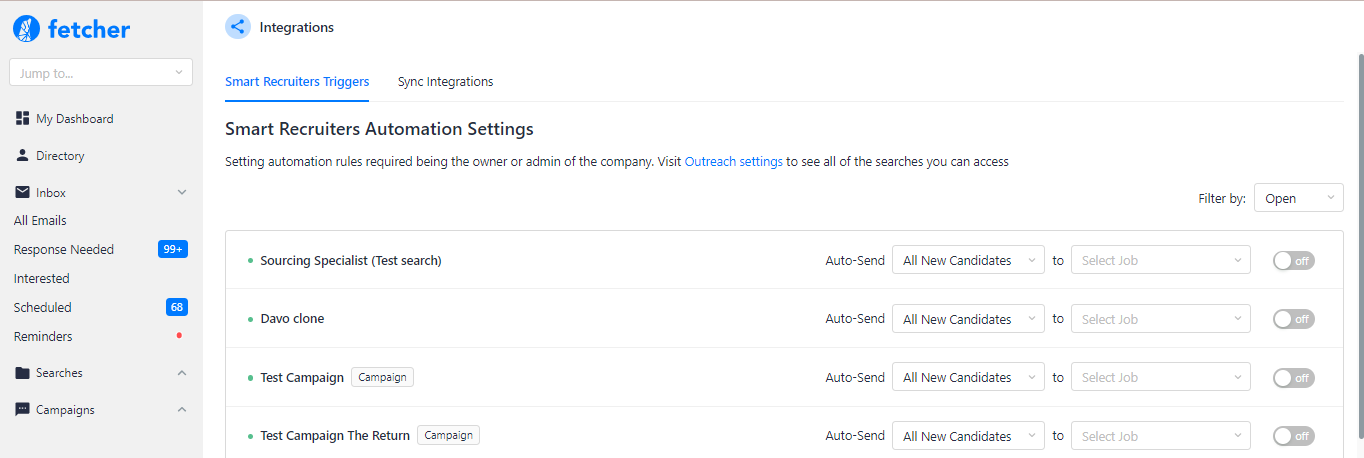The width and height of the screenshot is (1364, 458).
Task: Click green status dot for Sourcing Specialist
Action: 251,261
